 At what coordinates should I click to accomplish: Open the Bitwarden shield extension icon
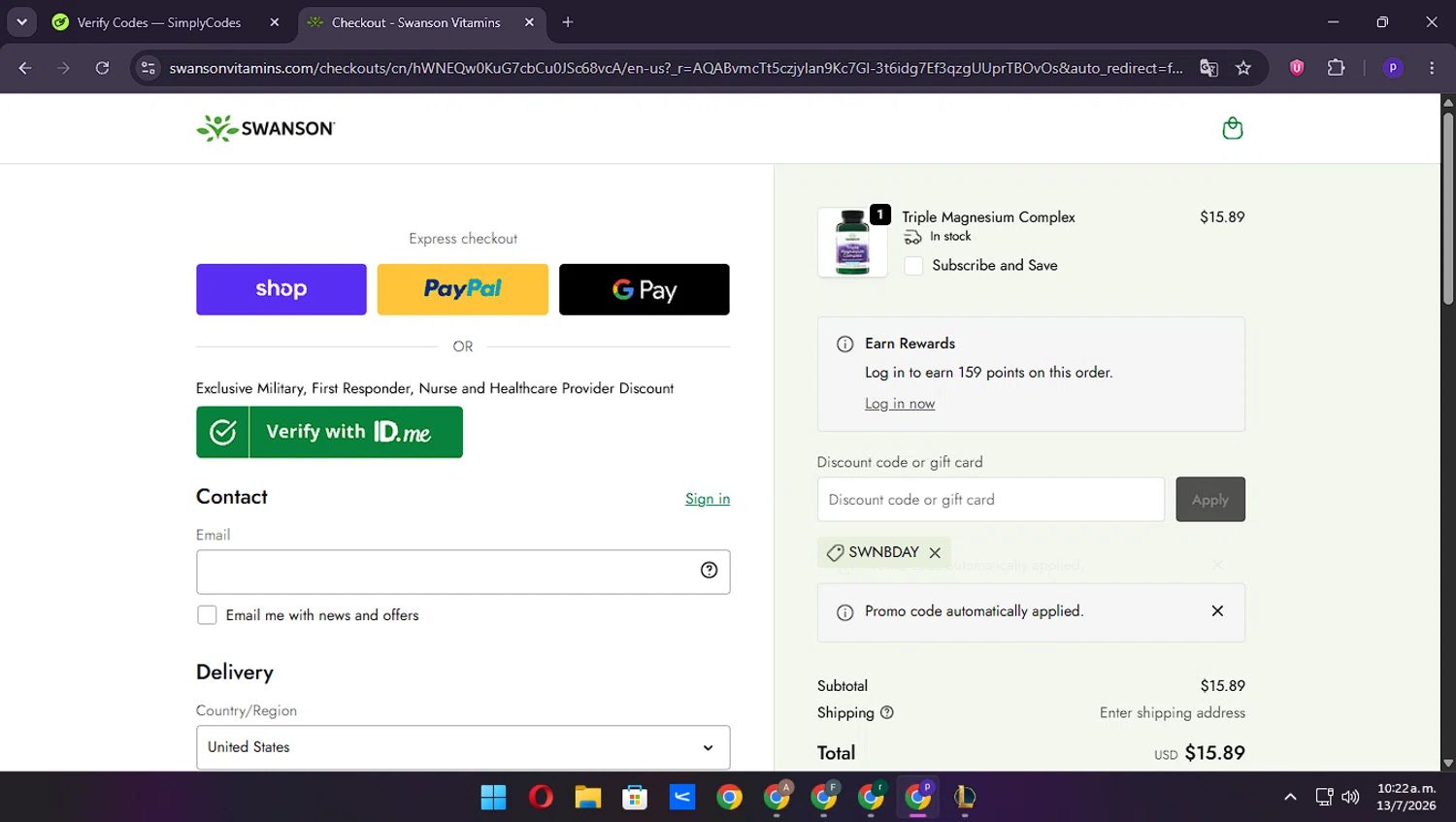(1297, 68)
